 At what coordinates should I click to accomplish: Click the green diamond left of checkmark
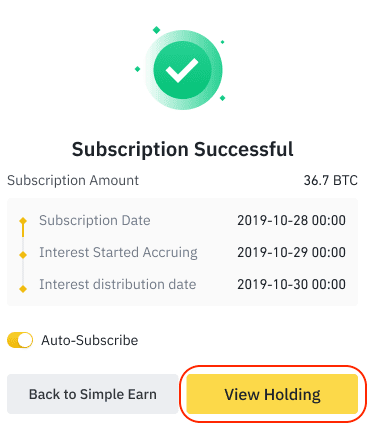point(137,69)
